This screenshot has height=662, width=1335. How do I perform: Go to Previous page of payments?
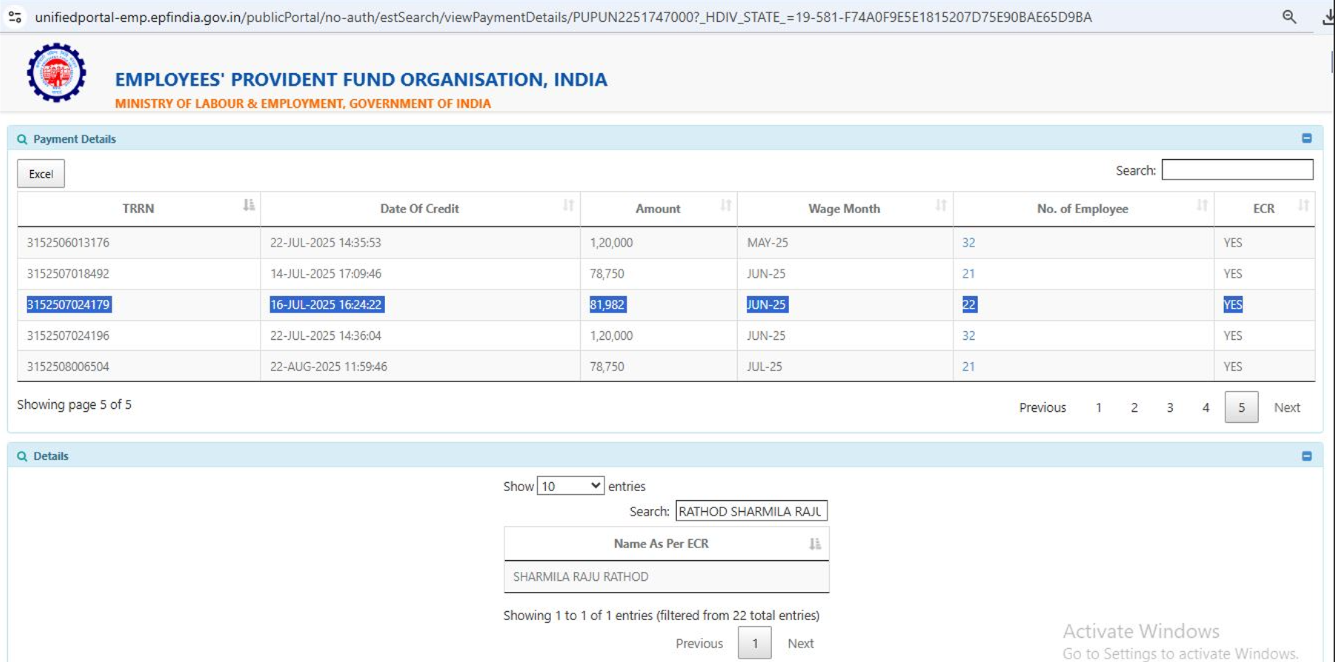pyautogui.click(x=1042, y=407)
